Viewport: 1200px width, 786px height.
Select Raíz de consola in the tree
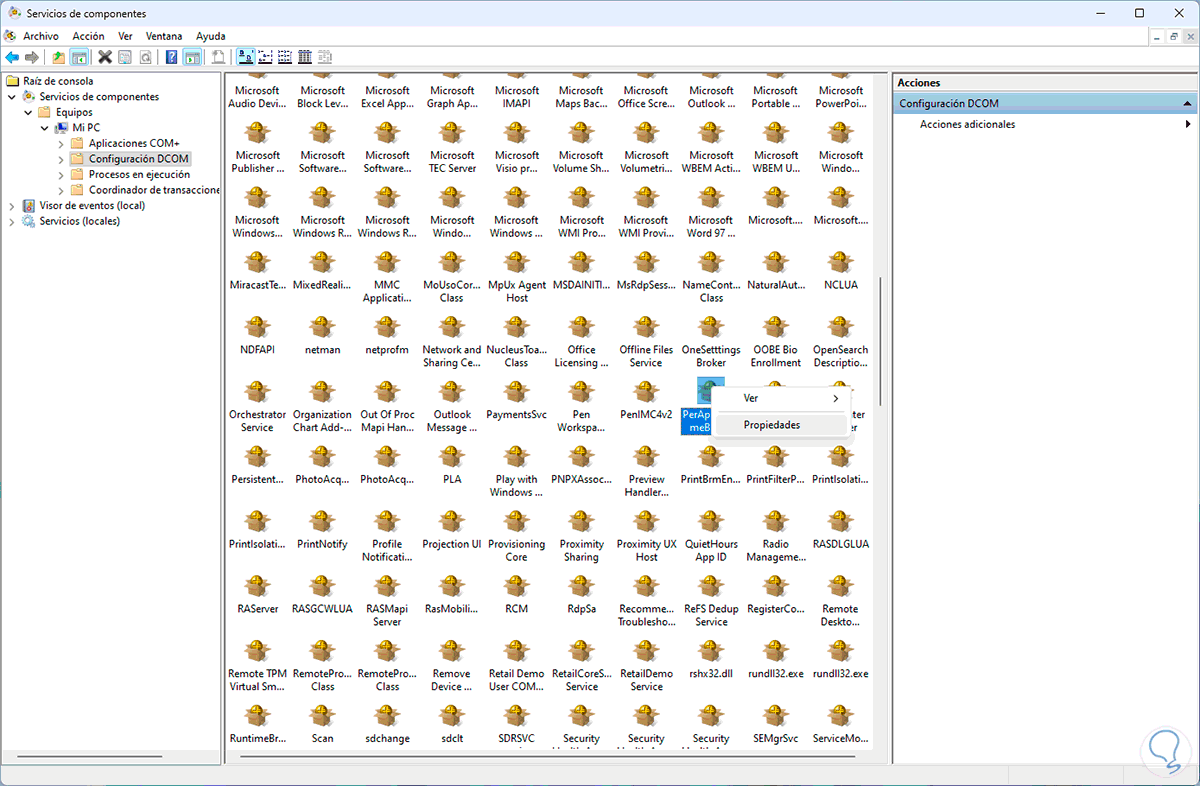tap(58, 81)
